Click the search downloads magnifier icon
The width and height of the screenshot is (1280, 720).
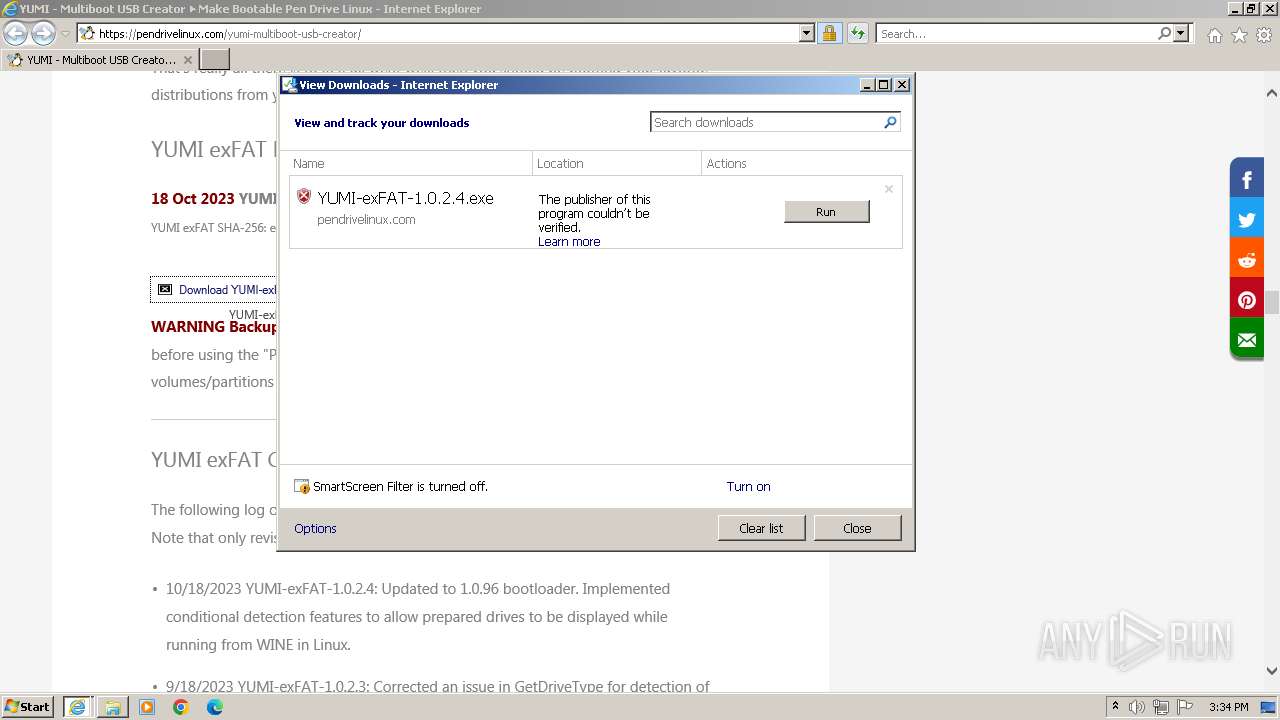click(890, 122)
